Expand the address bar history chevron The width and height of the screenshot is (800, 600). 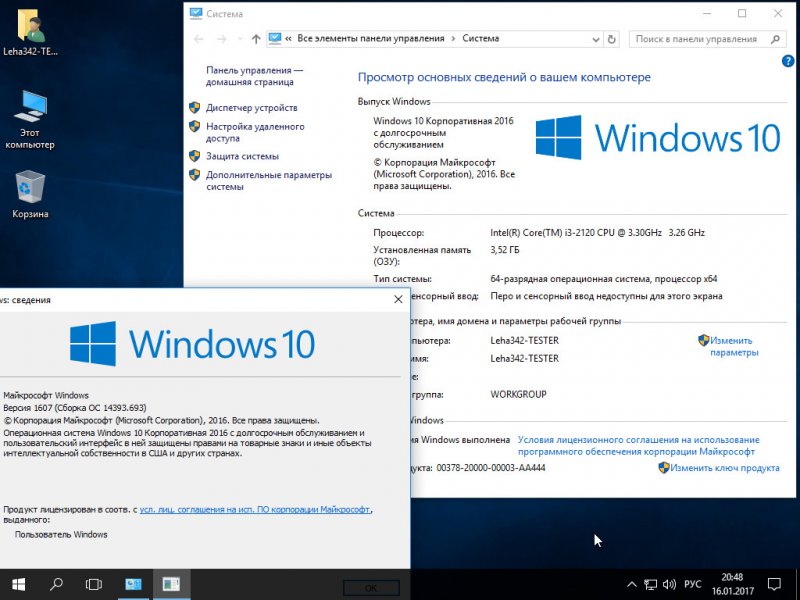(595, 39)
